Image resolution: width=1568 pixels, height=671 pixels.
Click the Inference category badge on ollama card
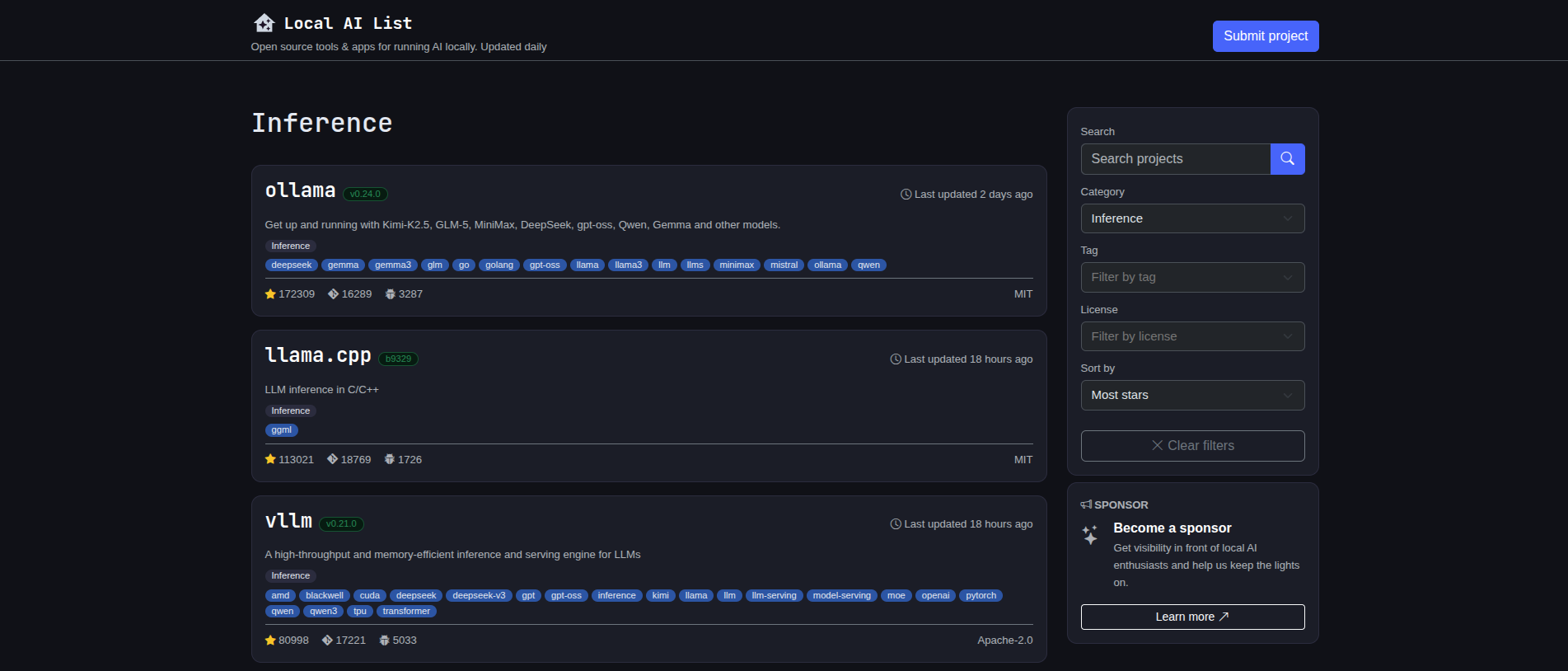[x=291, y=246]
